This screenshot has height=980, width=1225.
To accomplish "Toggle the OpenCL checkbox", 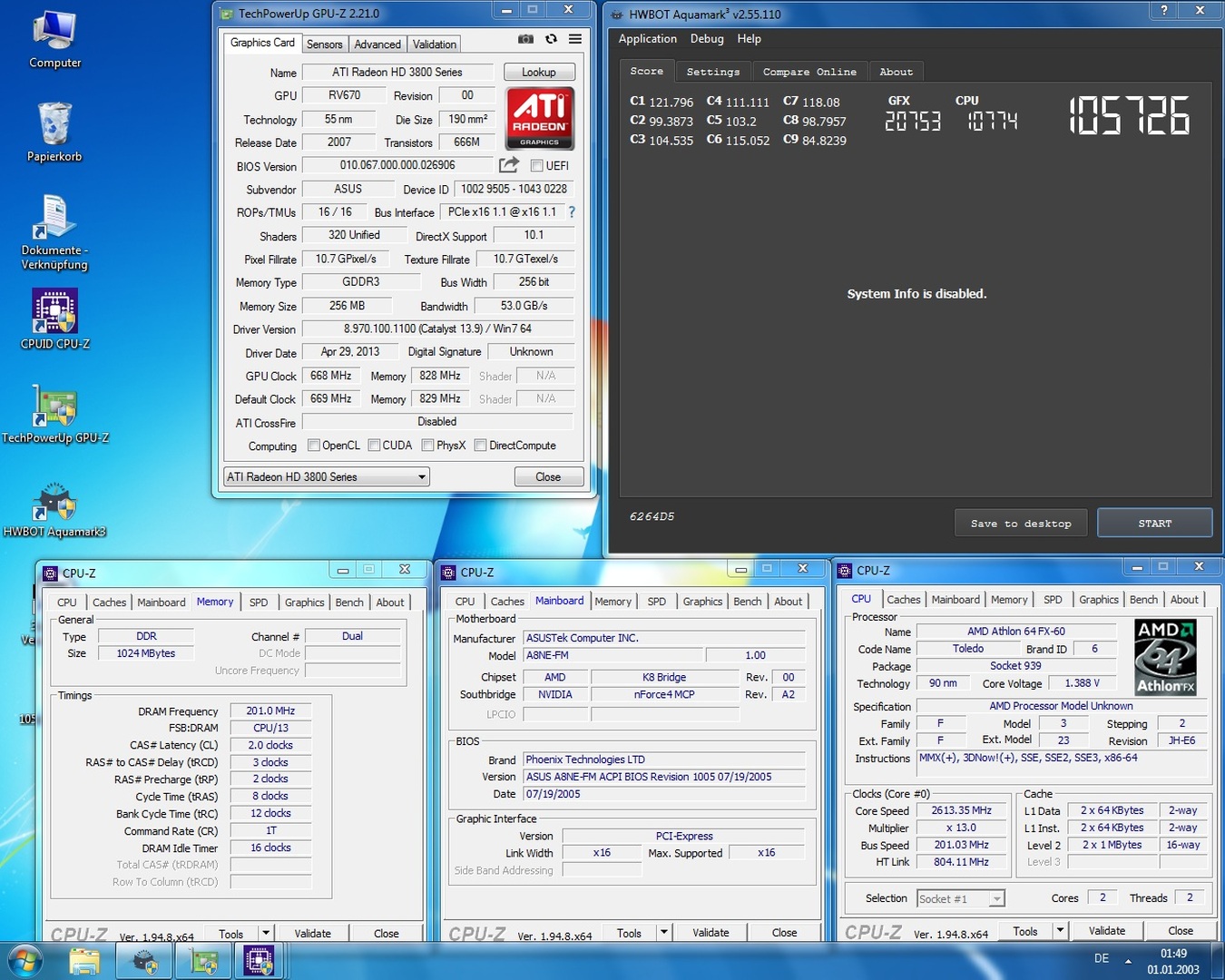I will pos(313,446).
